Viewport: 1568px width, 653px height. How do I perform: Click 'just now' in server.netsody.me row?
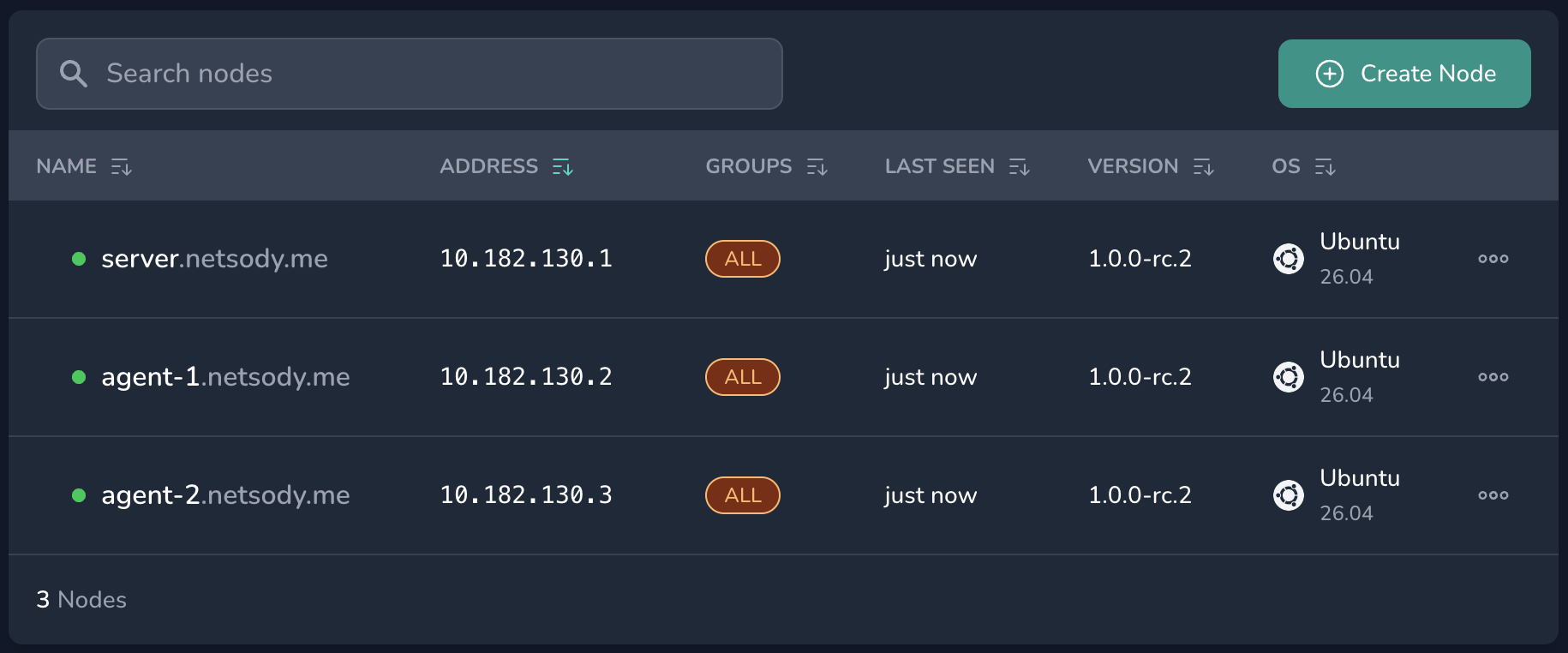pyautogui.click(x=931, y=260)
